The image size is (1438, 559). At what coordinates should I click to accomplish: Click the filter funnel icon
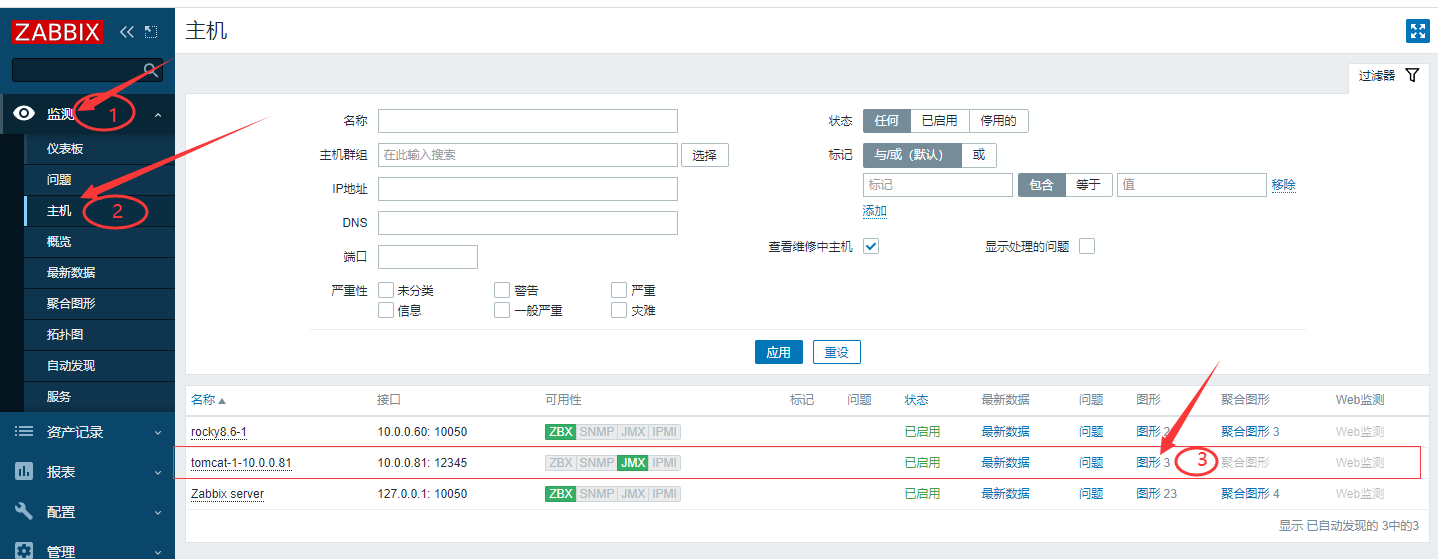coord(1412,75)
